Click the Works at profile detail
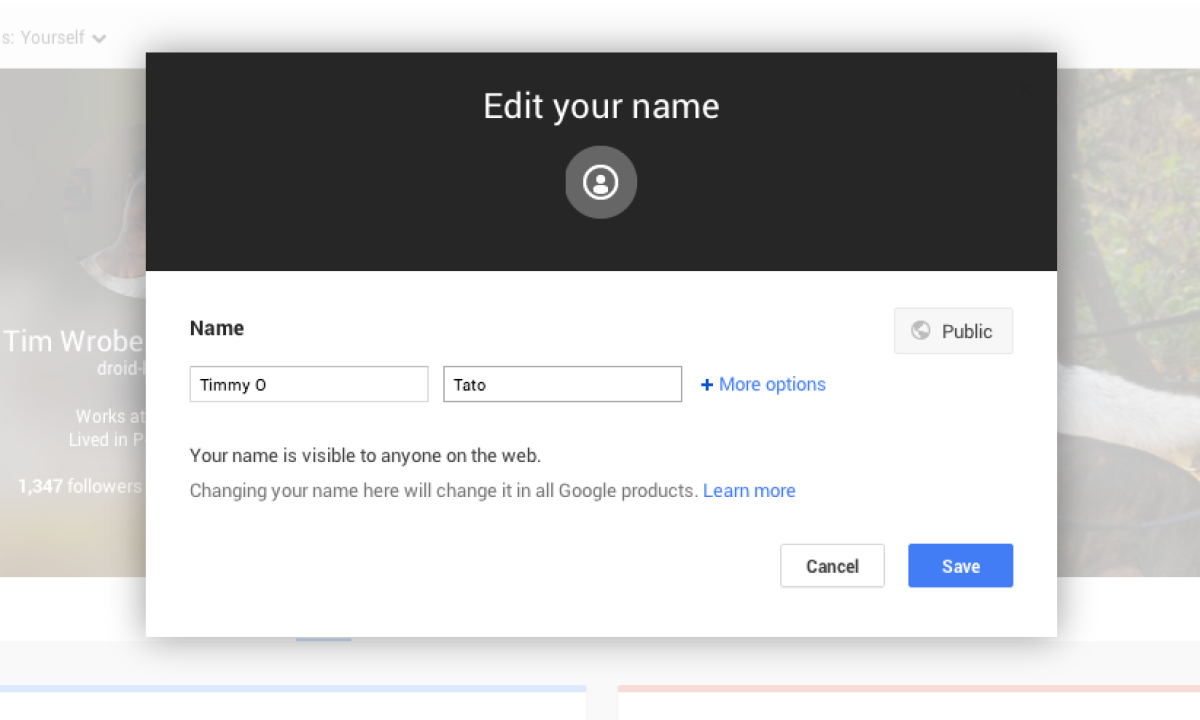 click(x=110, y=416)
